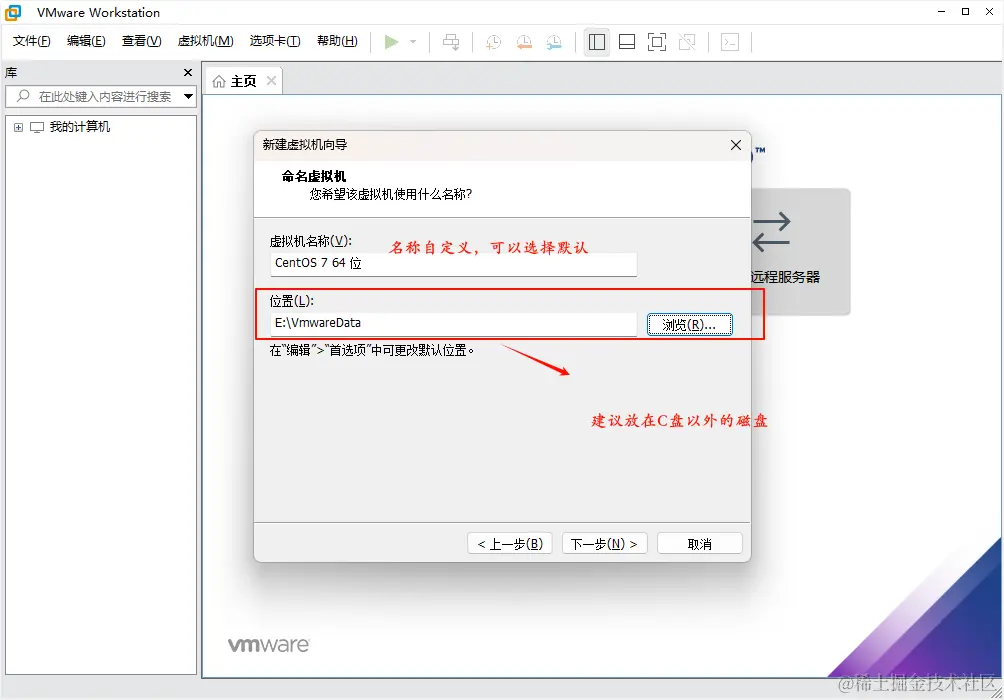Open the 帮助(H) menu

coord(337,41)
